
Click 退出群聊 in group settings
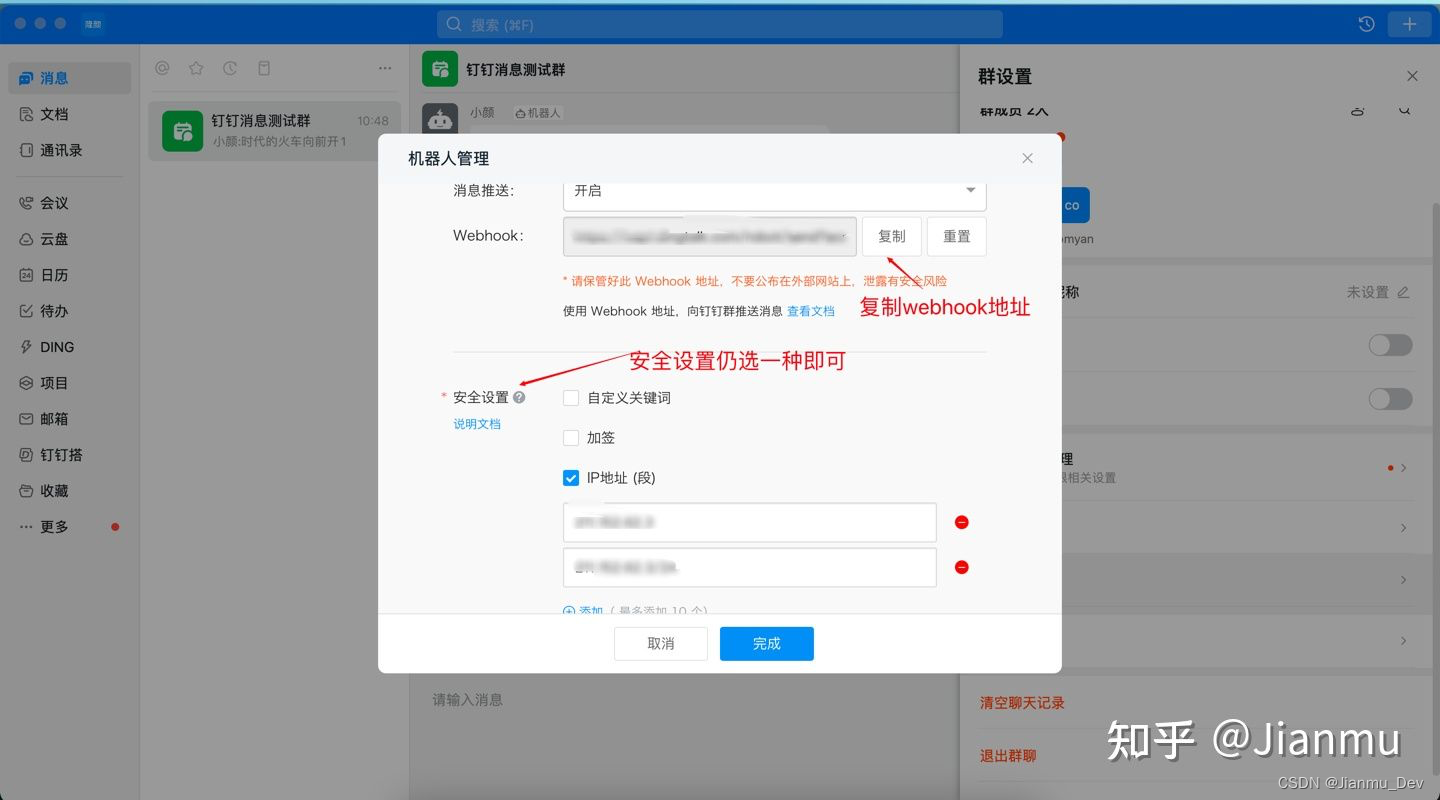click(x=1008, y=756)
